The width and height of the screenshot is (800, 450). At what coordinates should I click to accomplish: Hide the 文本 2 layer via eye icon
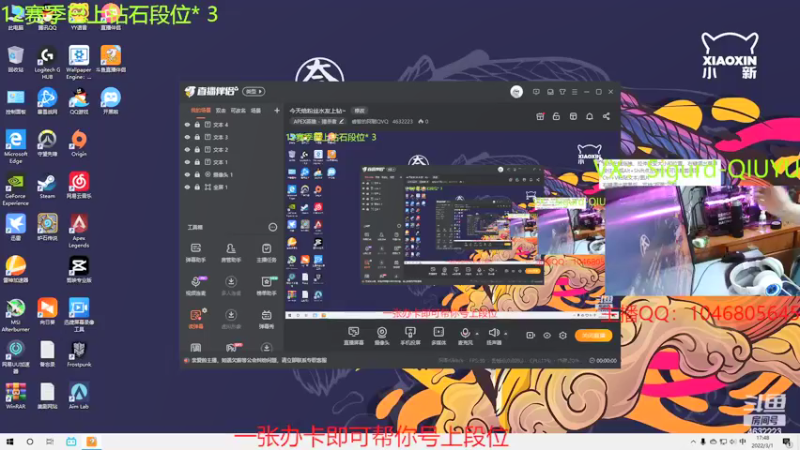[x=187, y=149]
